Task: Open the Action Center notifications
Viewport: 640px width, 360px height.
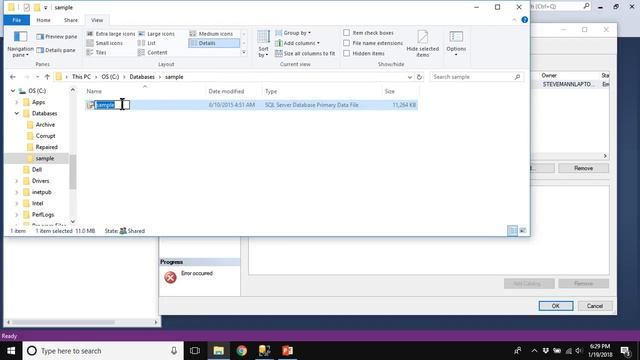Action: tap(625, 351)
